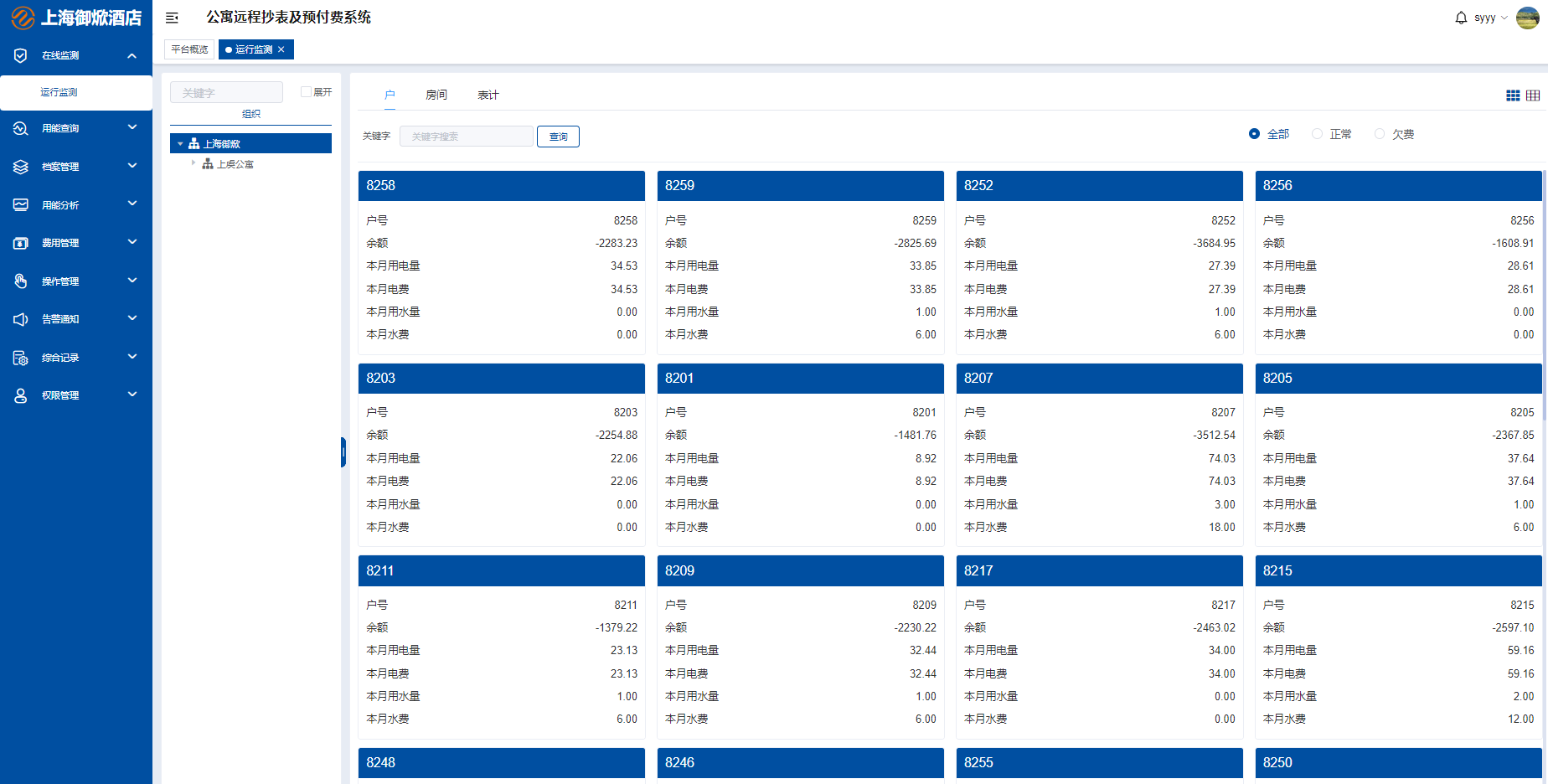The image size is (1548, 784).
Task: Click the notification bell icon
Action: pyautogui.click(x=1461, y=18)
